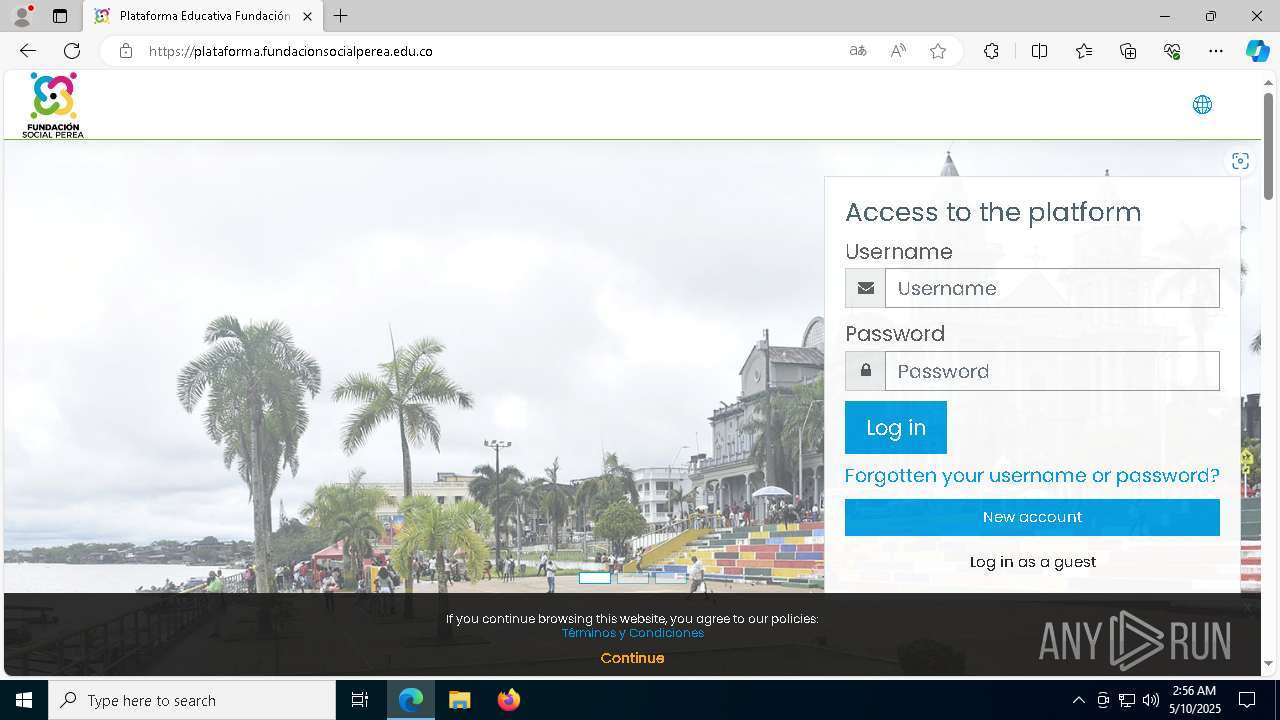Open Collections icon
Image resolution: width=1280 pixels, height=720 pixels.
tap(1128, 51)
